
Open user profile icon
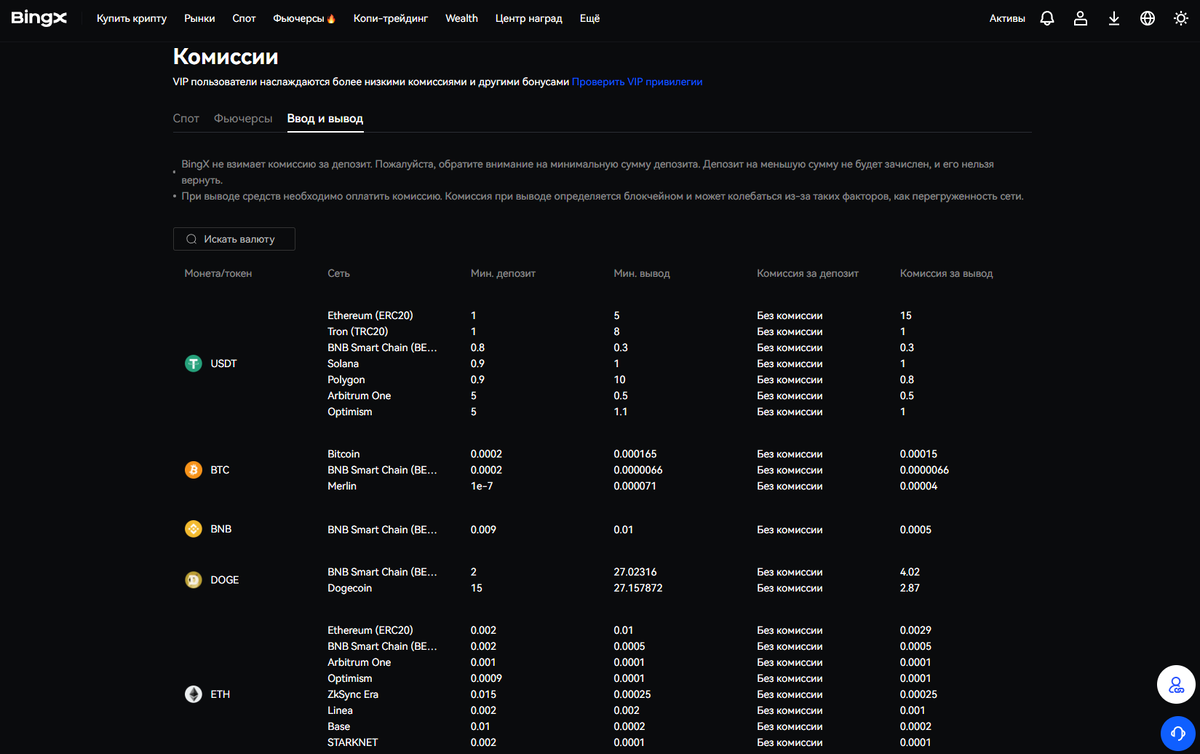coord(1080,18)
